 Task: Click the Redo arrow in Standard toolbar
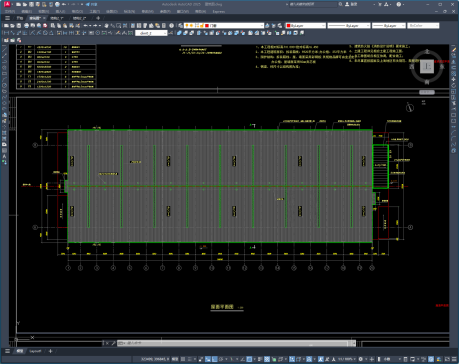[x=95, y=26]
